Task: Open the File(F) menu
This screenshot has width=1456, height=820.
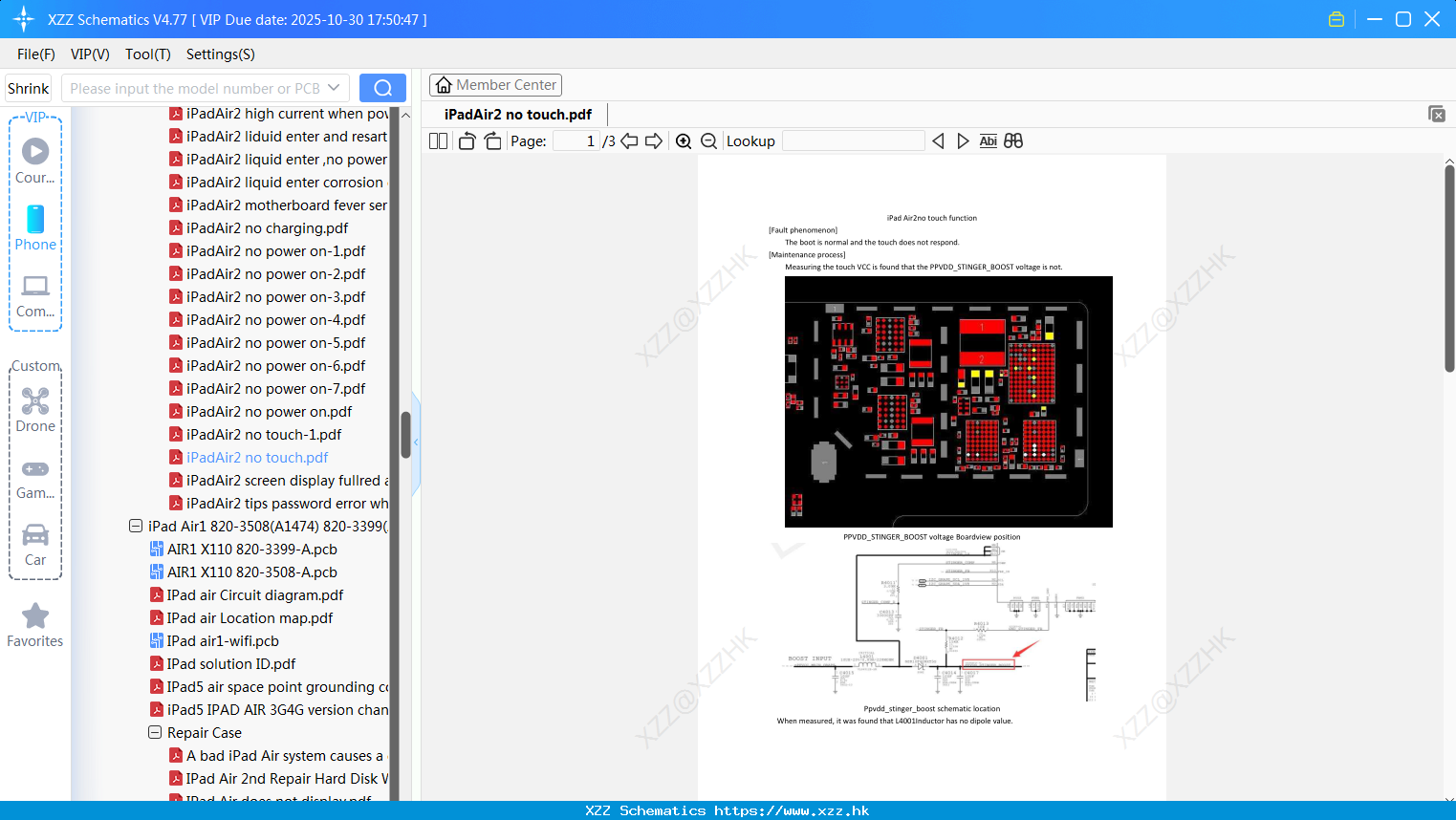Action: coord(36,54)
